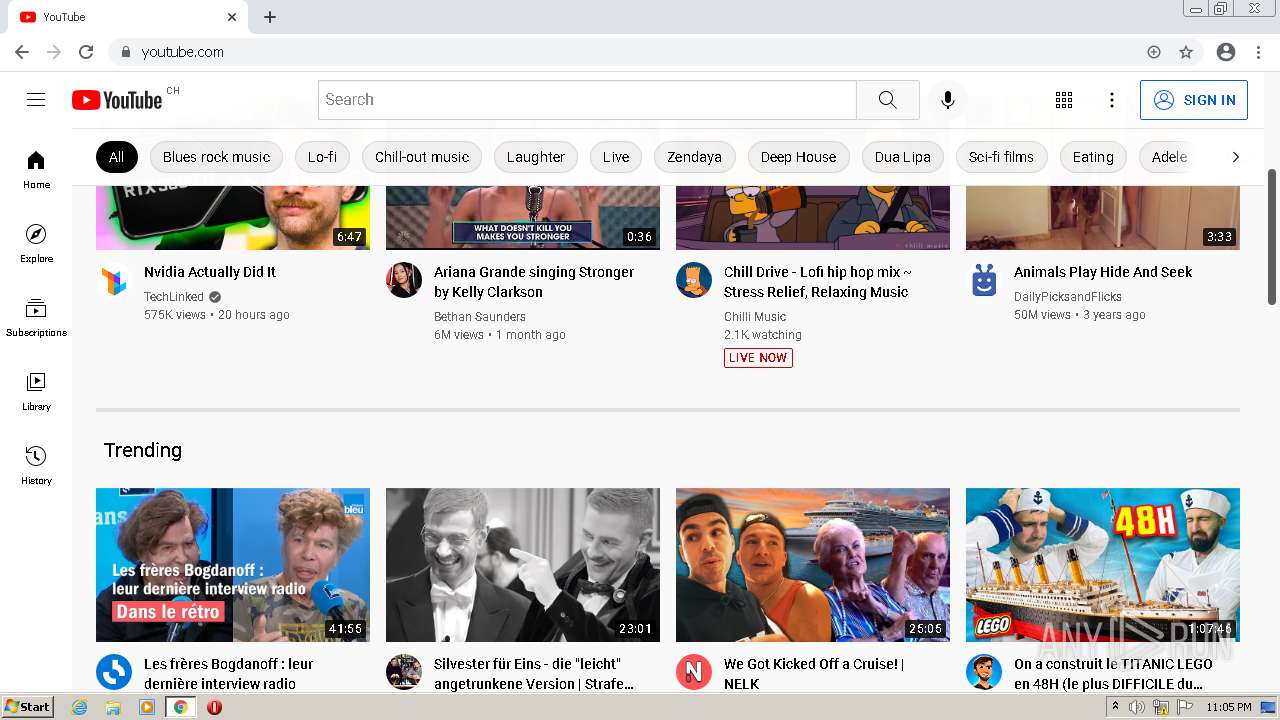This screenshot has width=1280, height=720.
Task: Select the Deep House chip
Action: [798, 157]
